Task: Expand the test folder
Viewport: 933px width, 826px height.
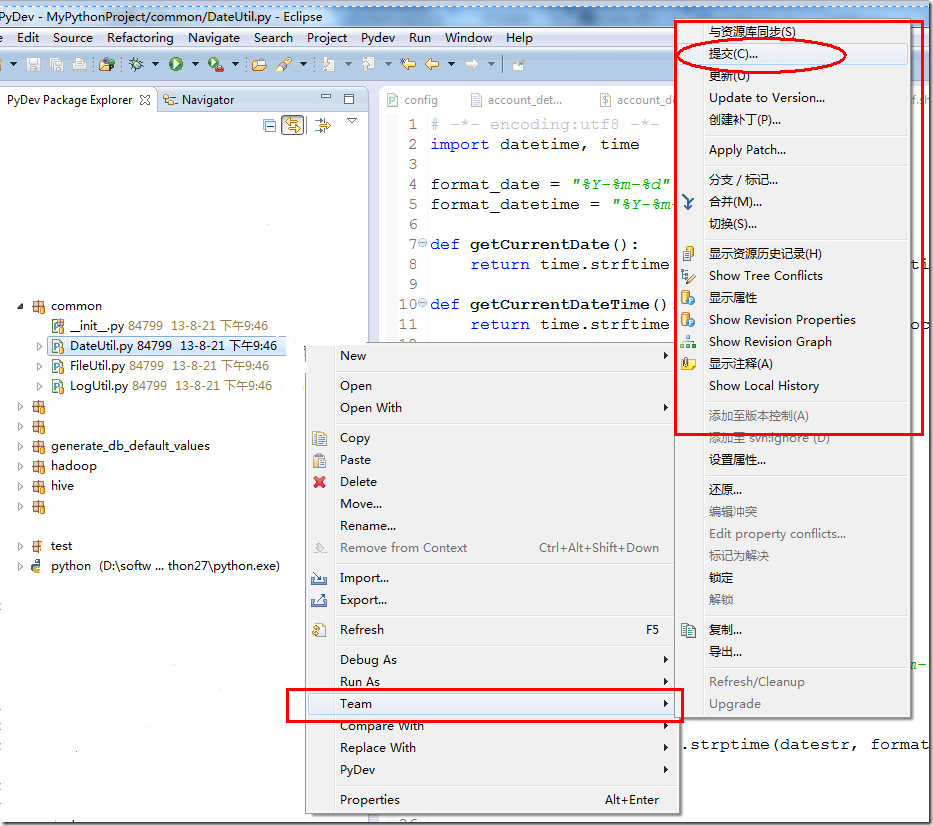Action: tap(20, 546)
